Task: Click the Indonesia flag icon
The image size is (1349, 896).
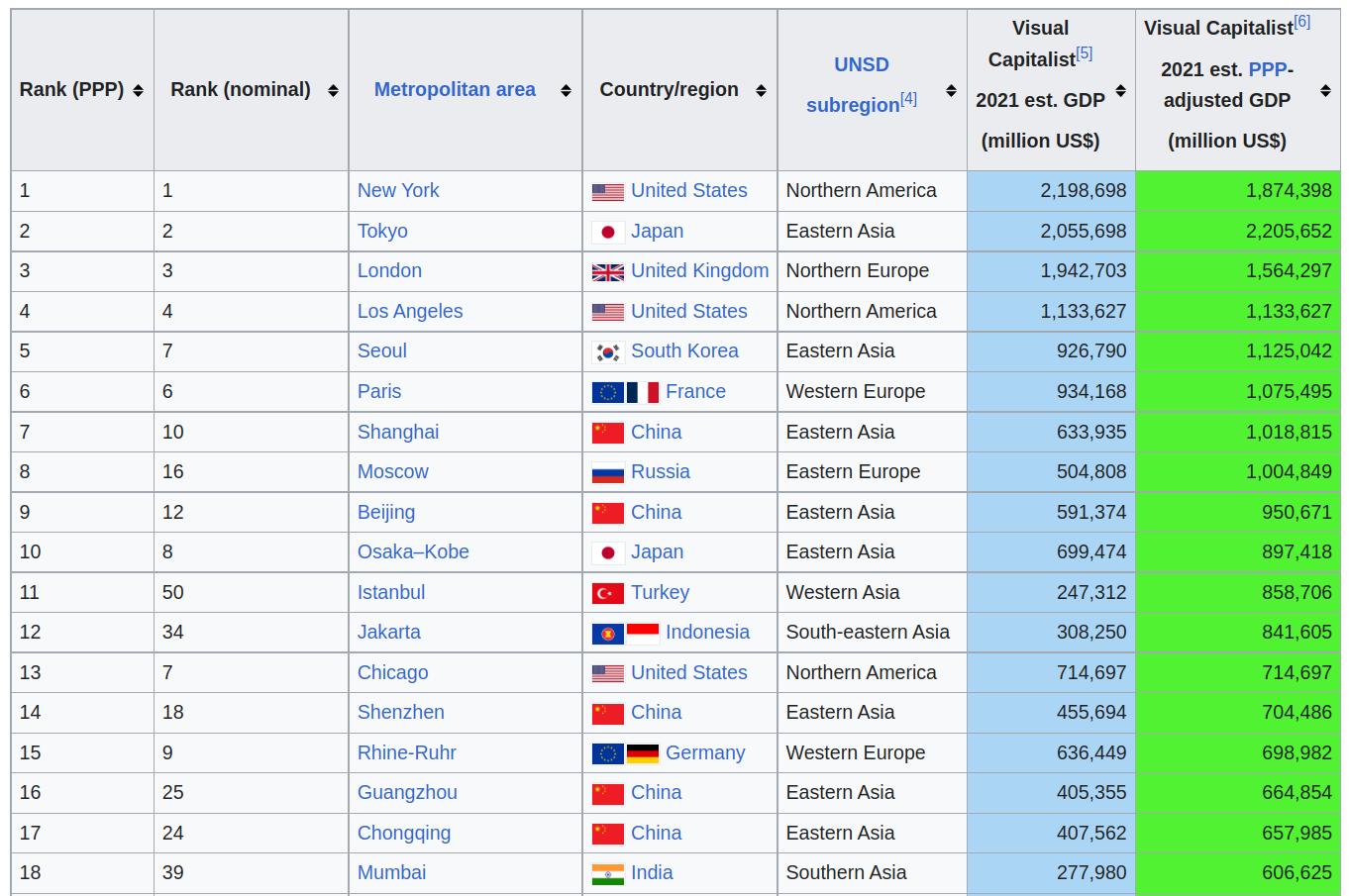Action: click(643, 633)
